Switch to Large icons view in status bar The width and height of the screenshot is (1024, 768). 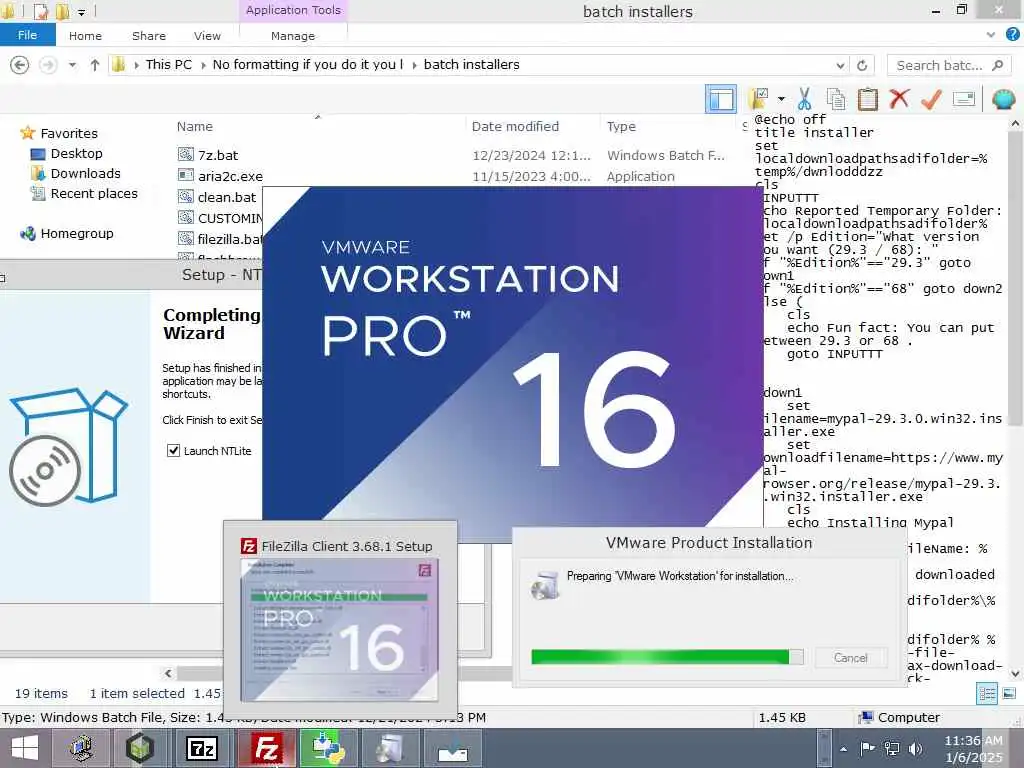pyautogui.click(x=1009, y=694)
